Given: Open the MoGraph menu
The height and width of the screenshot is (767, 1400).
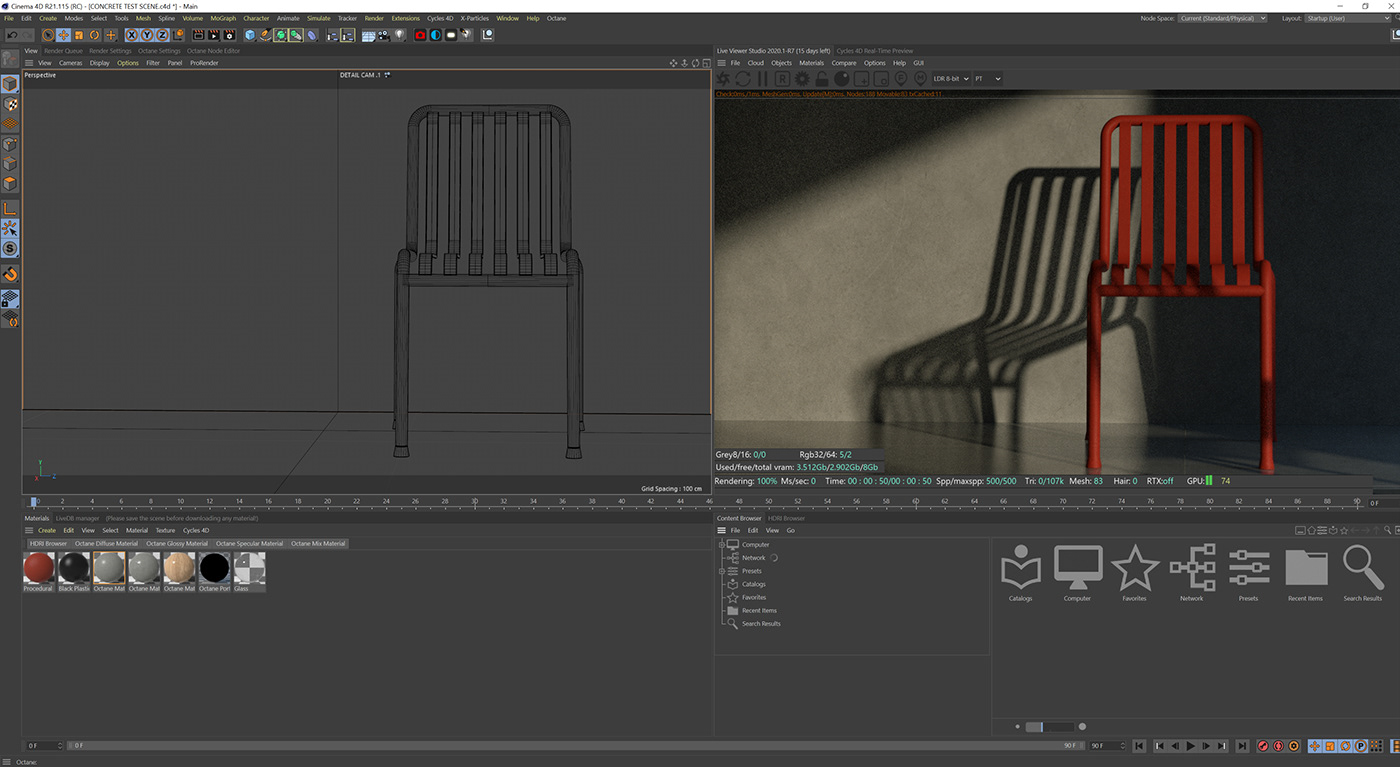Looking at the screenshot, I should click(223, 18).
